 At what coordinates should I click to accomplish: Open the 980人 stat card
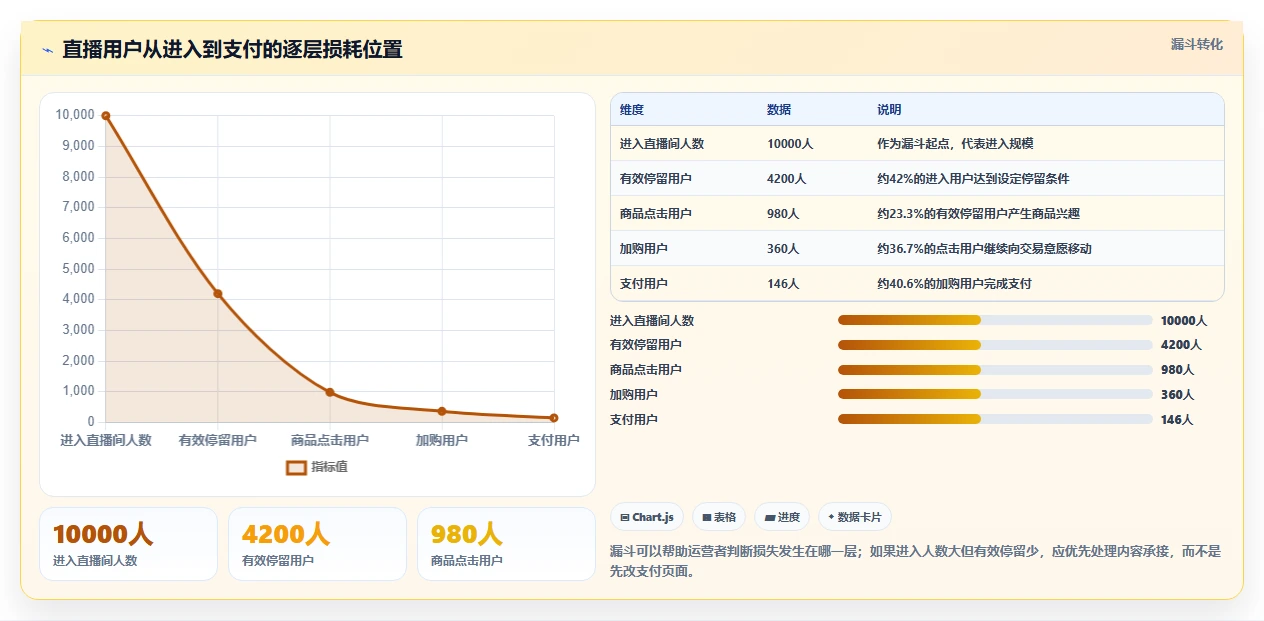[506, 544]
